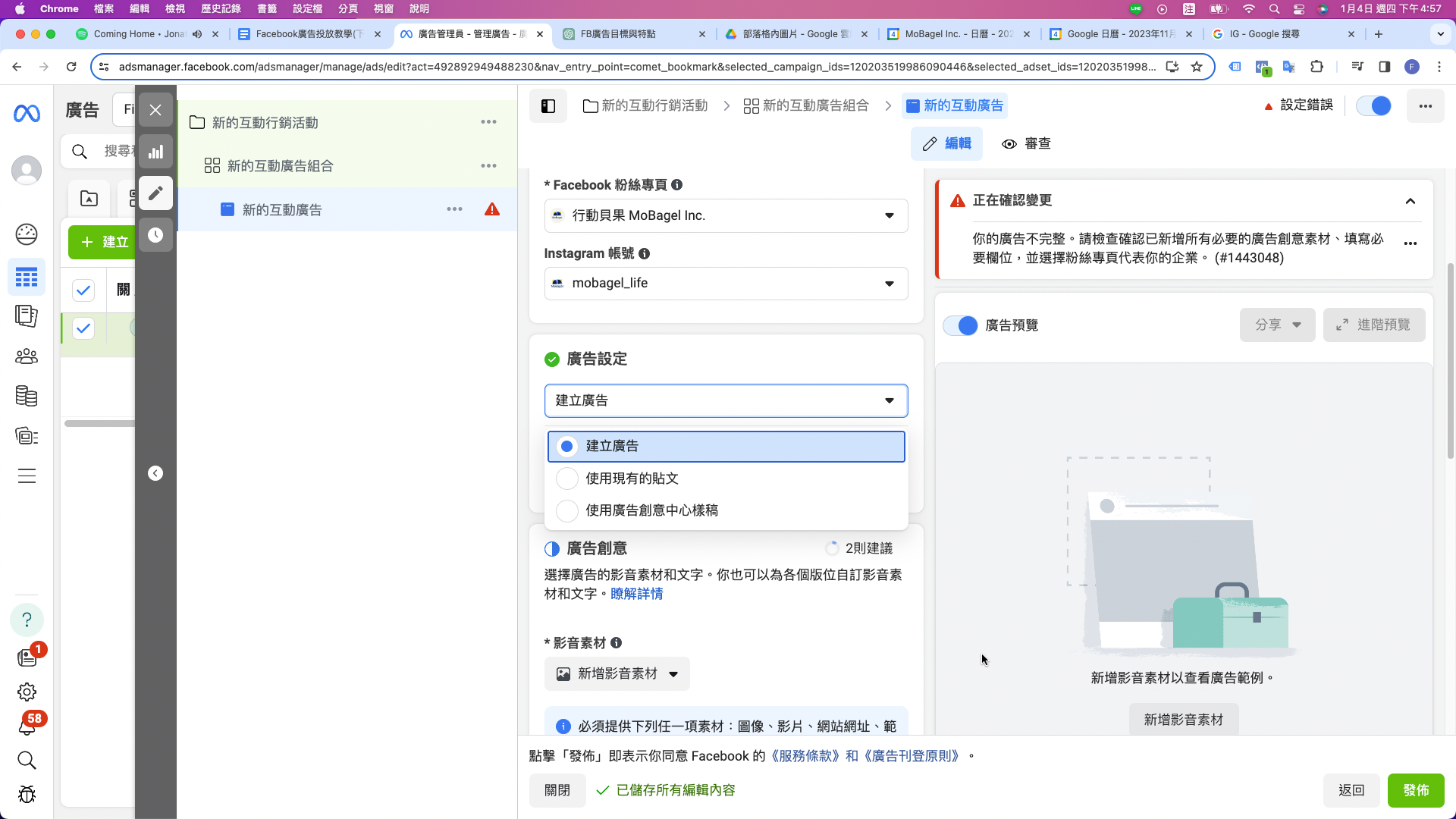Open the account overview gauge icon
Screen dimensions: 1456x819
27,234
